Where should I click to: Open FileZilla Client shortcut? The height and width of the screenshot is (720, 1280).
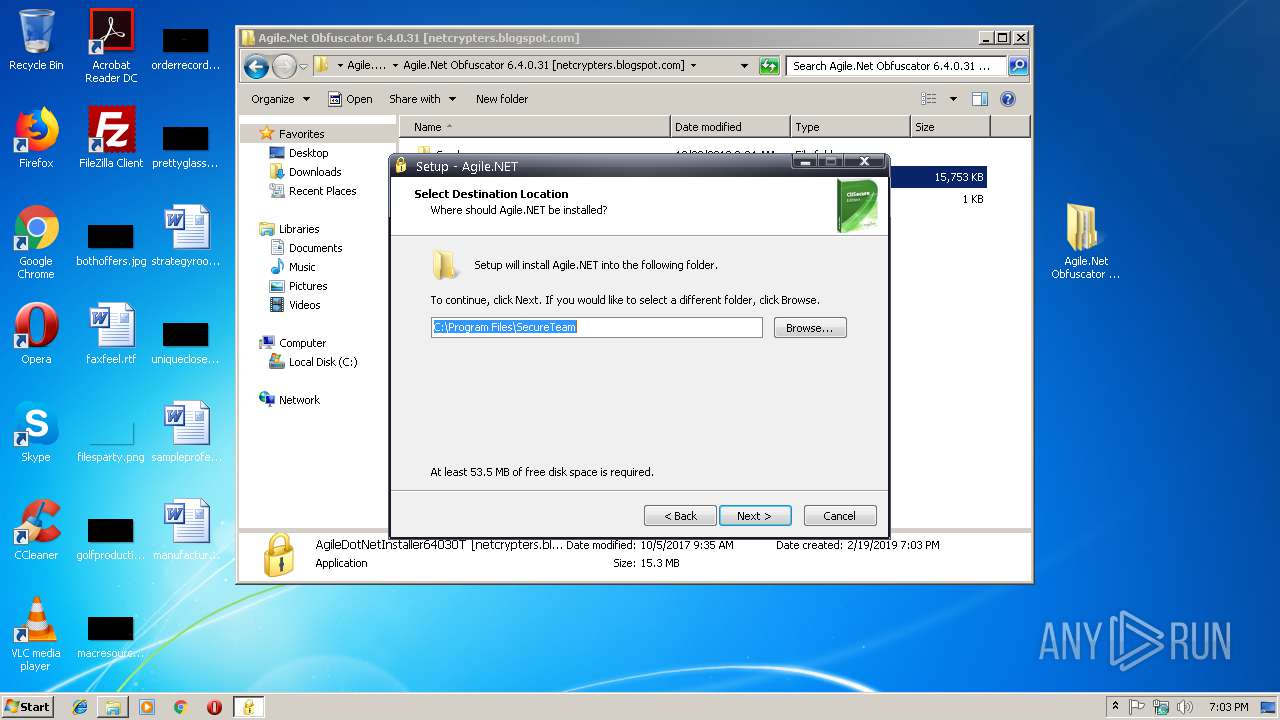tap(111, 138)
